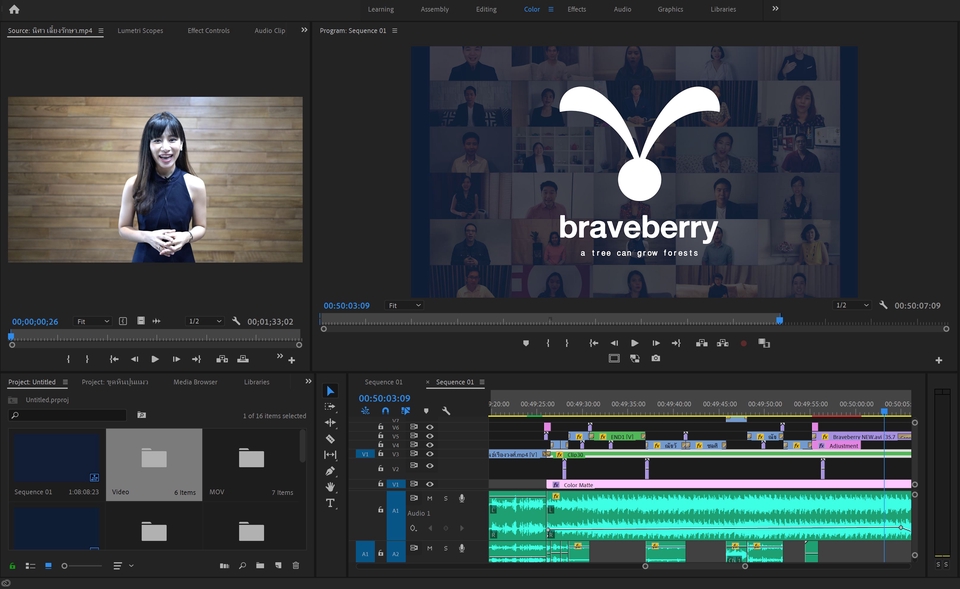Open Program monitor button editor plus
Viewport: 960px width, 589px height.
point(939,360)
